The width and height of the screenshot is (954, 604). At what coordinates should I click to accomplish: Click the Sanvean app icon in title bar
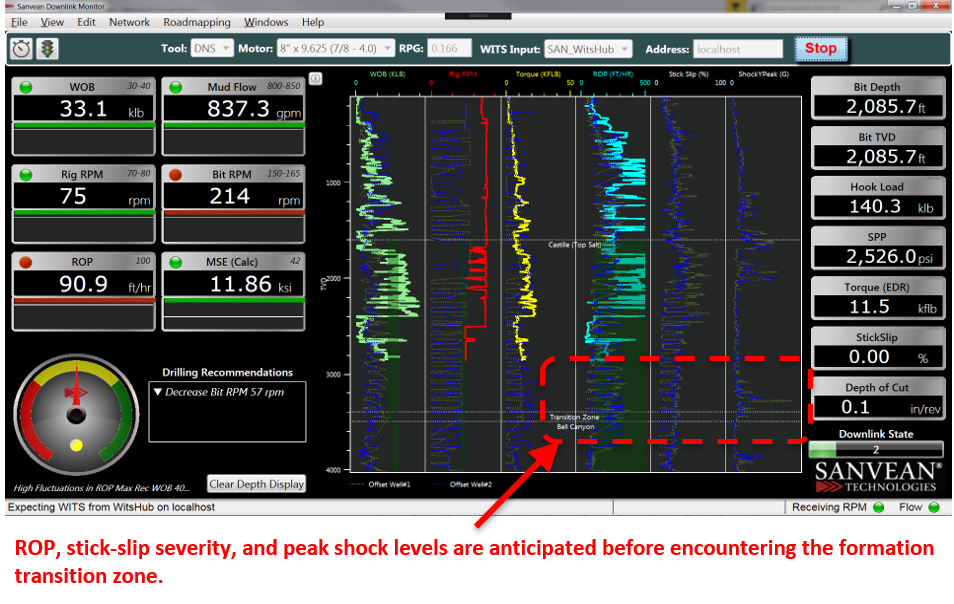click(x=9, y=6)
